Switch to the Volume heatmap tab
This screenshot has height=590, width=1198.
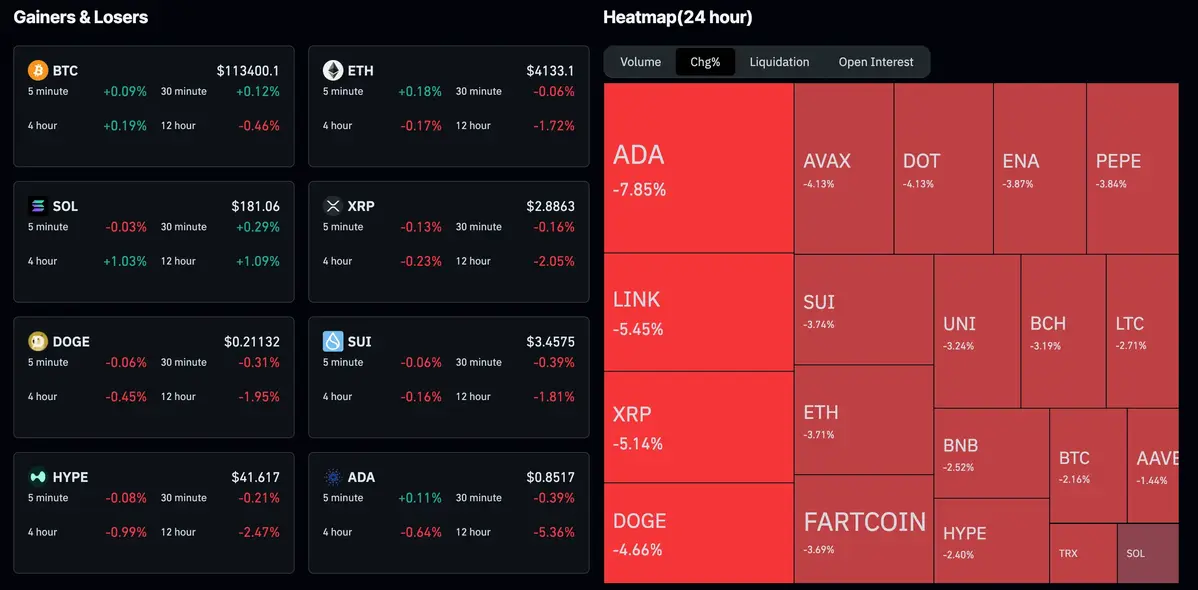[x=640, y=61]
